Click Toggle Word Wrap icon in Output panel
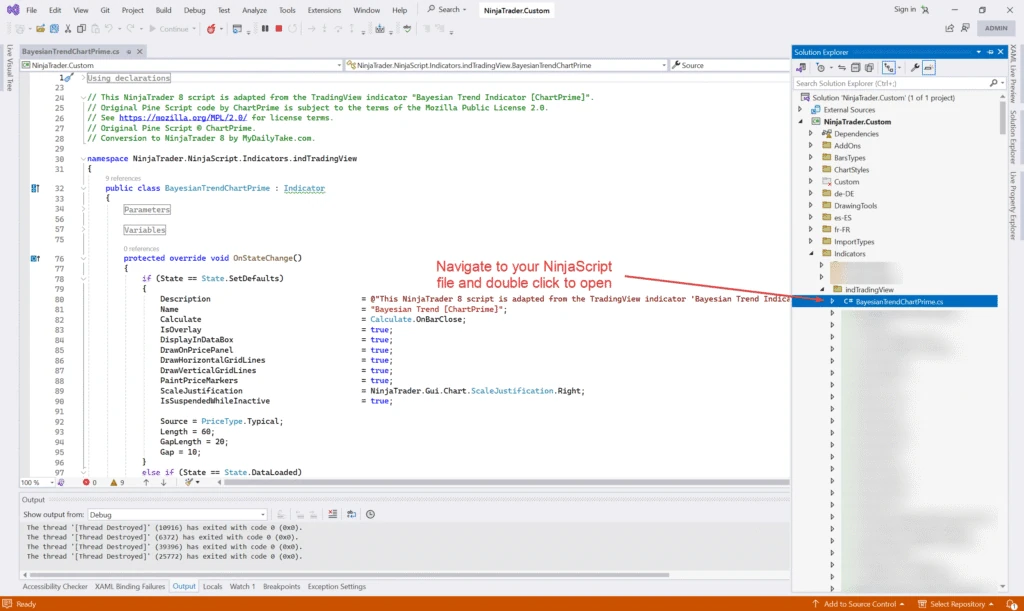 [x=351, y=514]
